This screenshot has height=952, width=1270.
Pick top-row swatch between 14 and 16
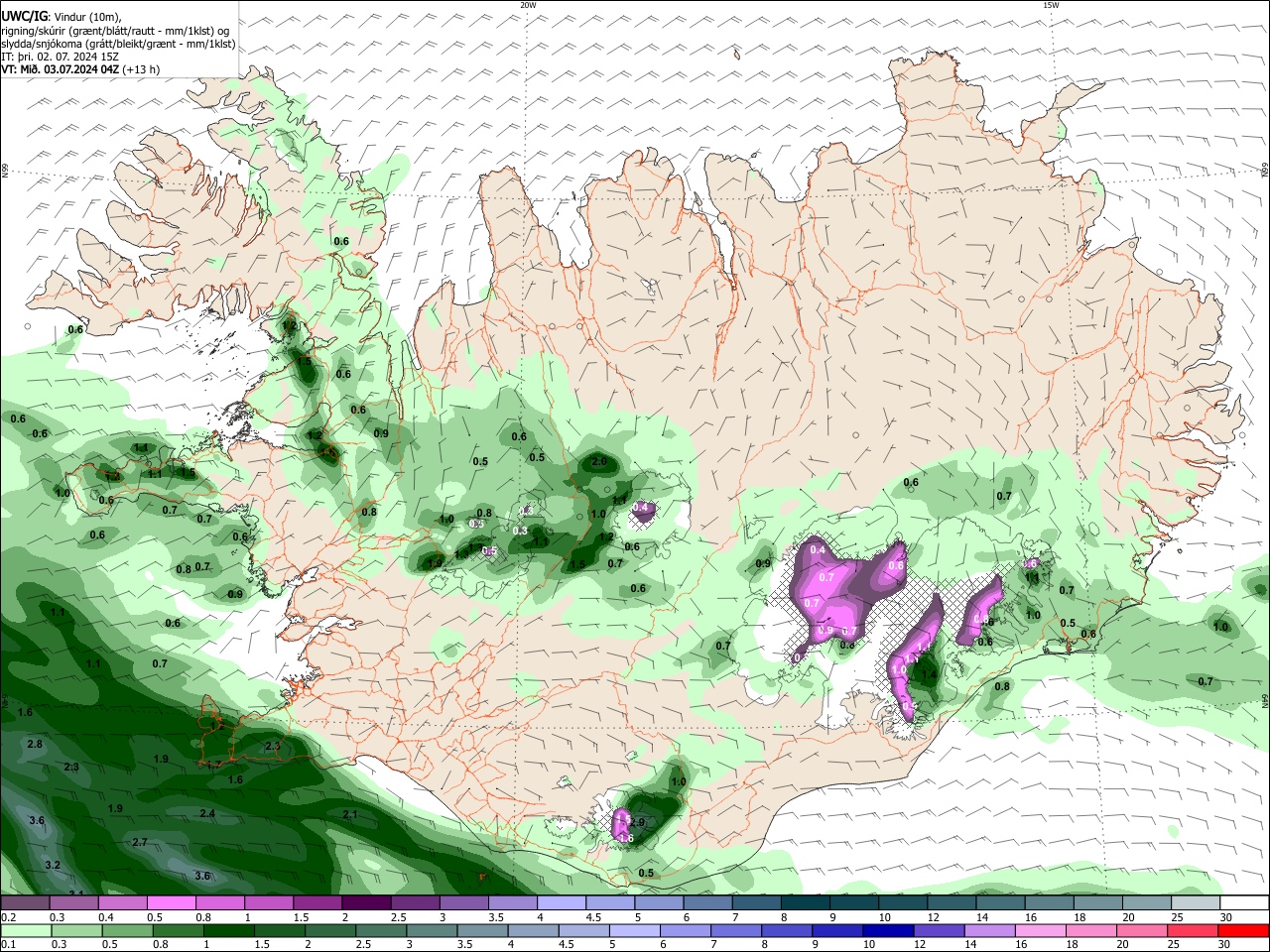click(1001, 903)
